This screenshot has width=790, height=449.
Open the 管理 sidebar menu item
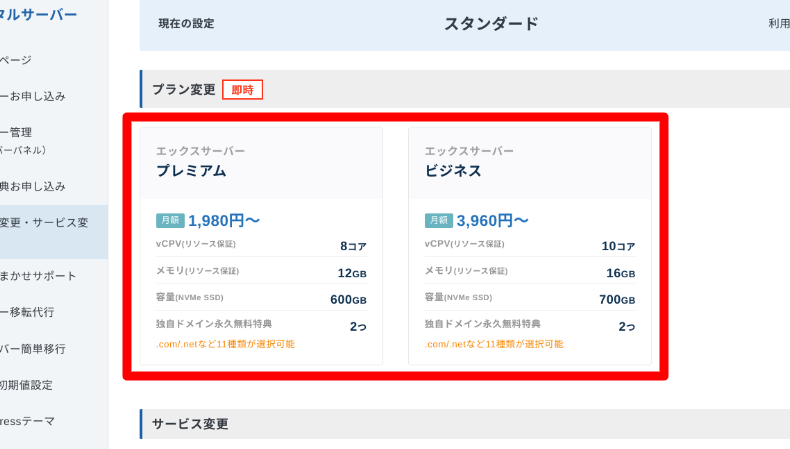16,133
